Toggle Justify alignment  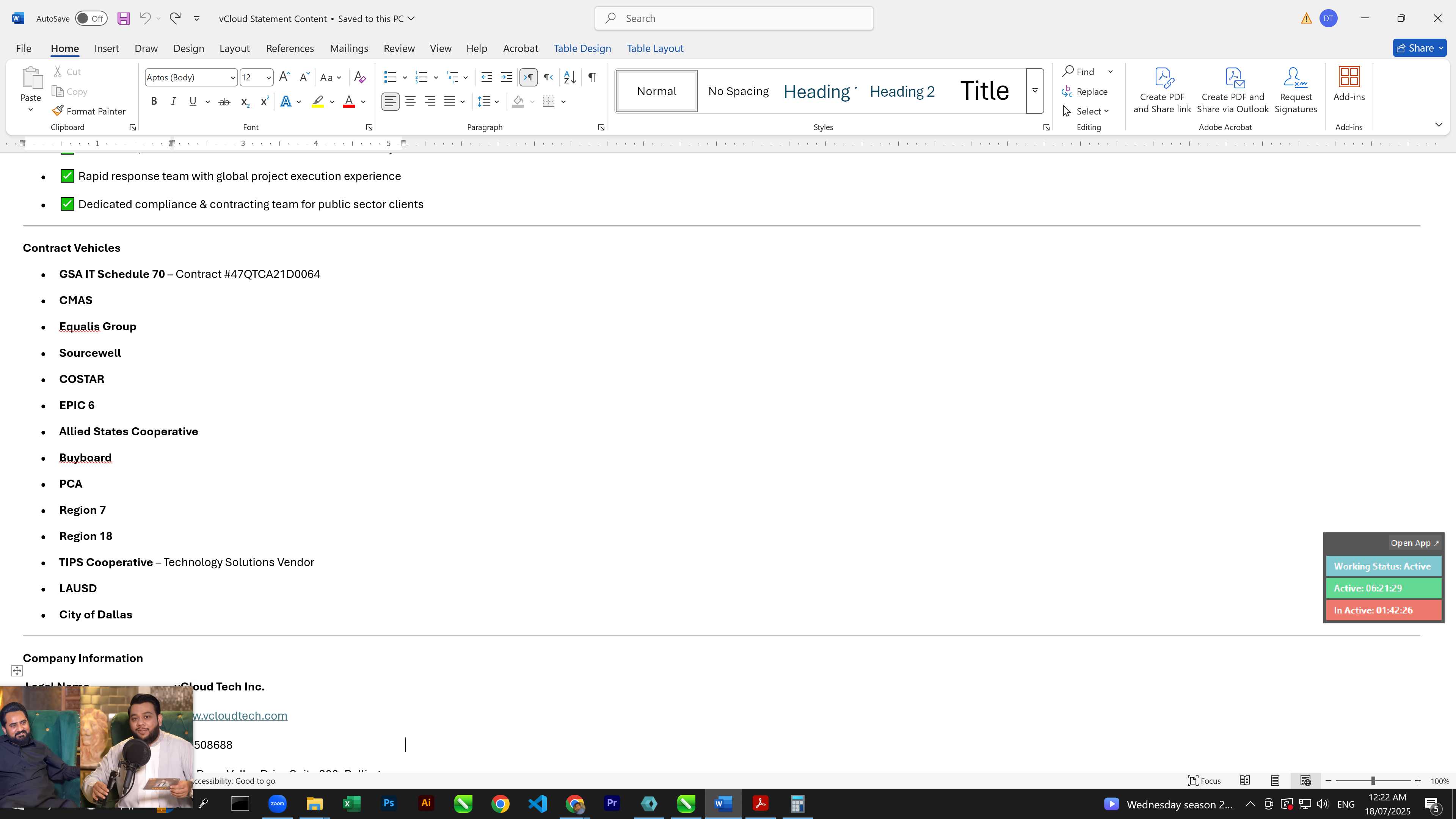tap(450, 102)
